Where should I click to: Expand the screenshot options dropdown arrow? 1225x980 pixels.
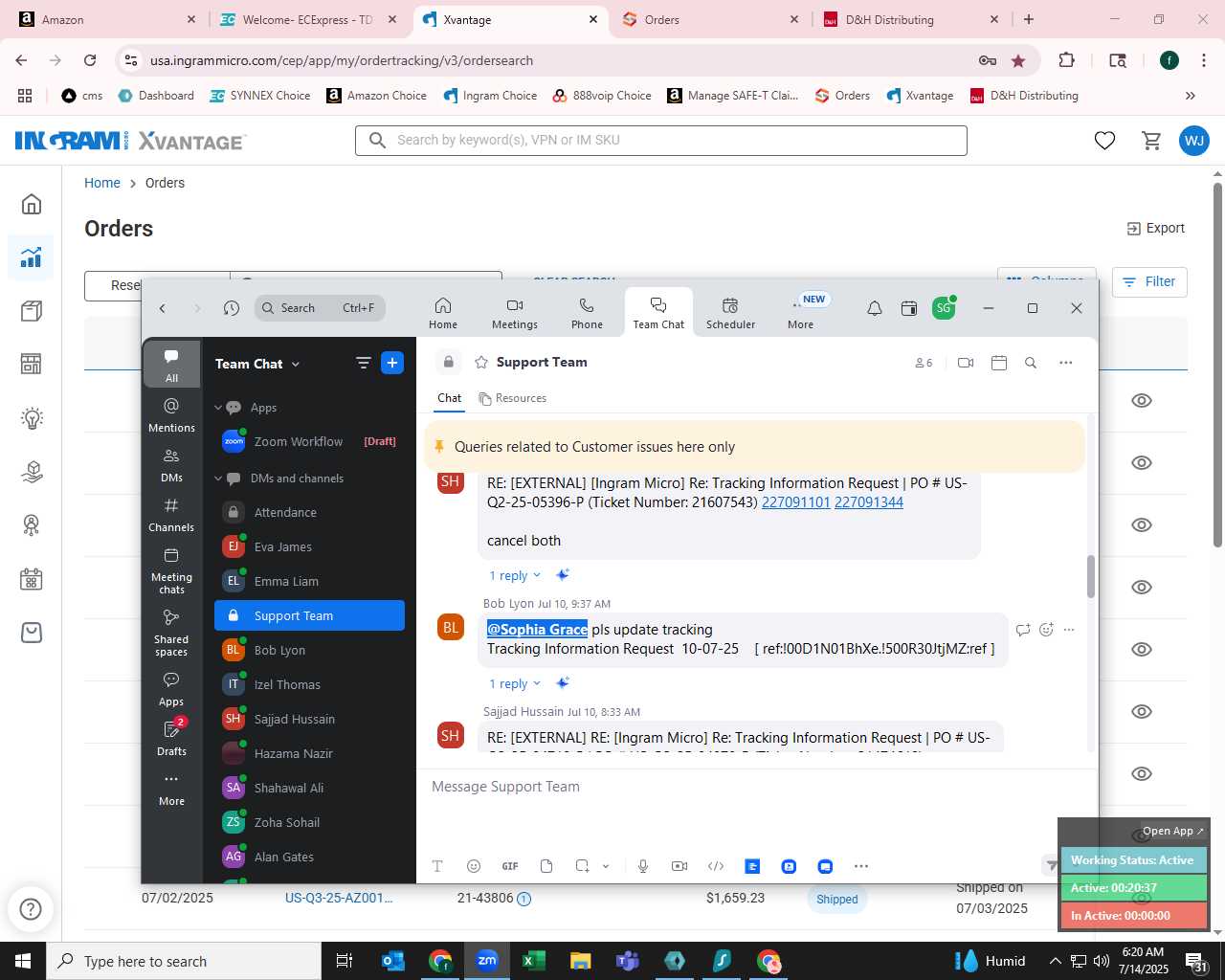[606, 866]
